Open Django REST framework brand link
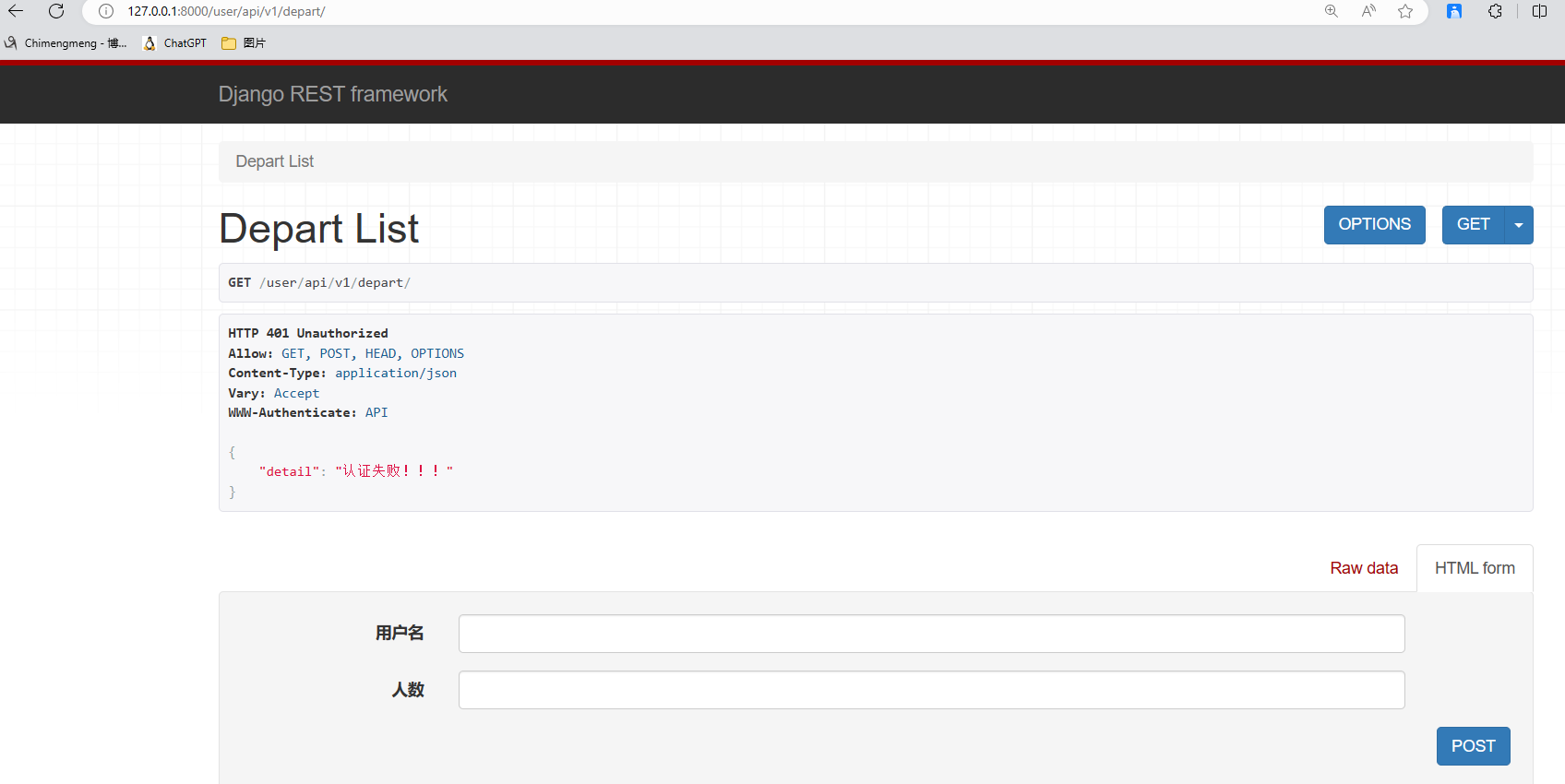 point(332,94)
